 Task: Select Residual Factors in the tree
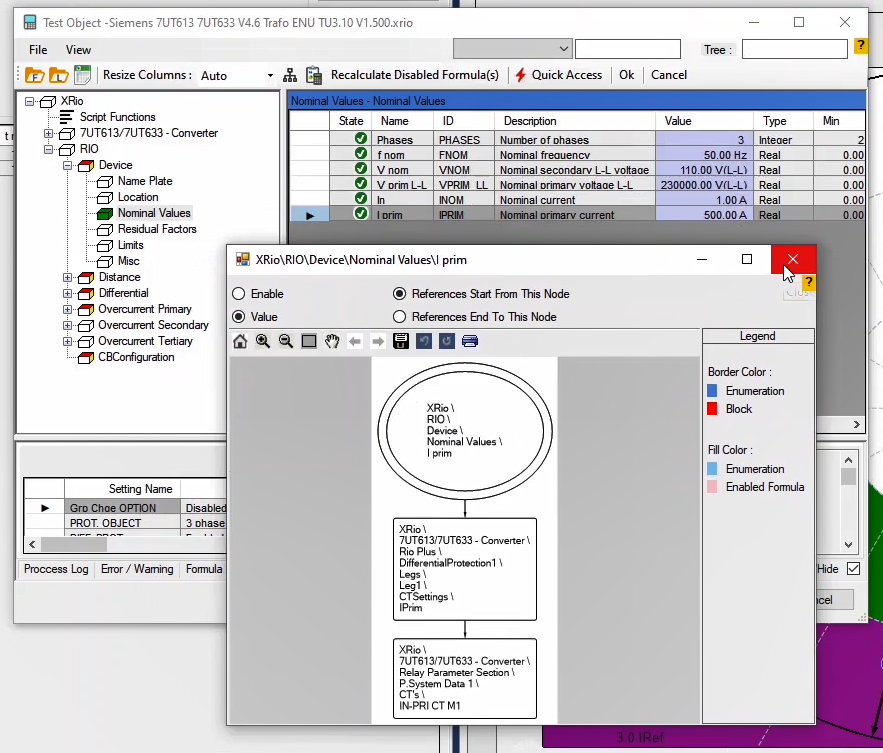tap(157, 229)
